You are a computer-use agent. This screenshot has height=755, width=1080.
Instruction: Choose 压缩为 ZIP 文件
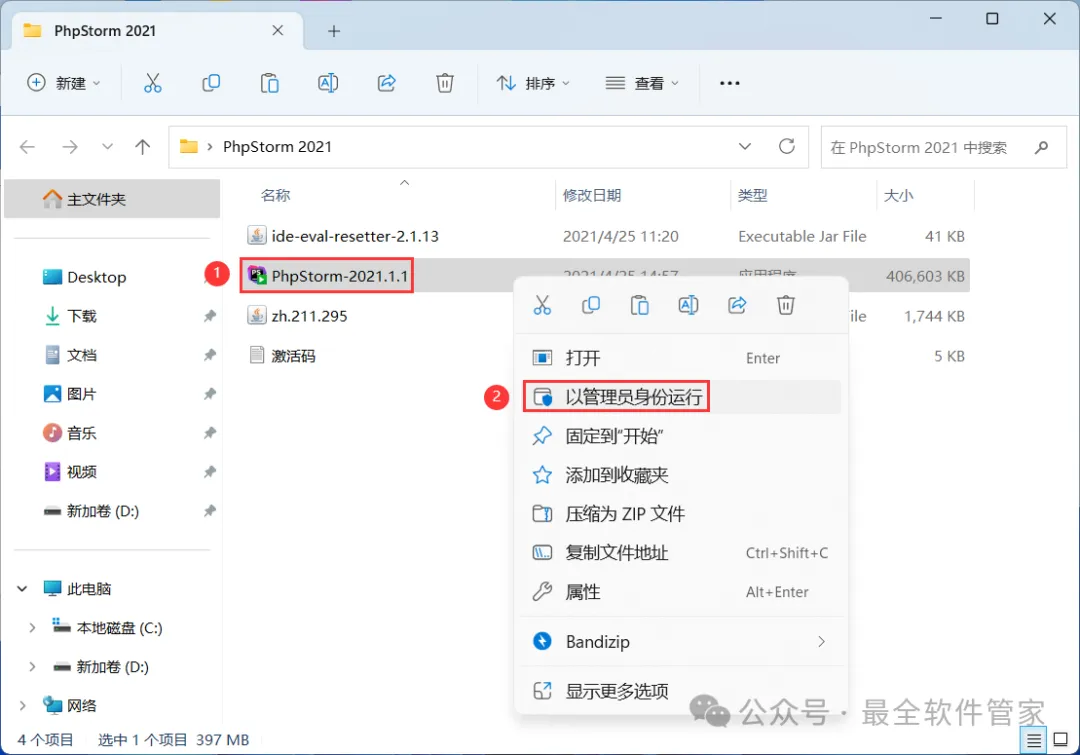point(681,514)
